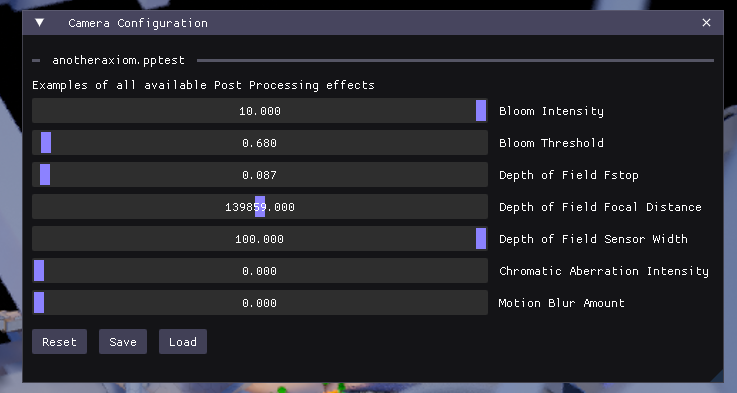Click the Depth of Field Fstop slider
The width and height of the screenshot is (737, 393).
[260, 175]
